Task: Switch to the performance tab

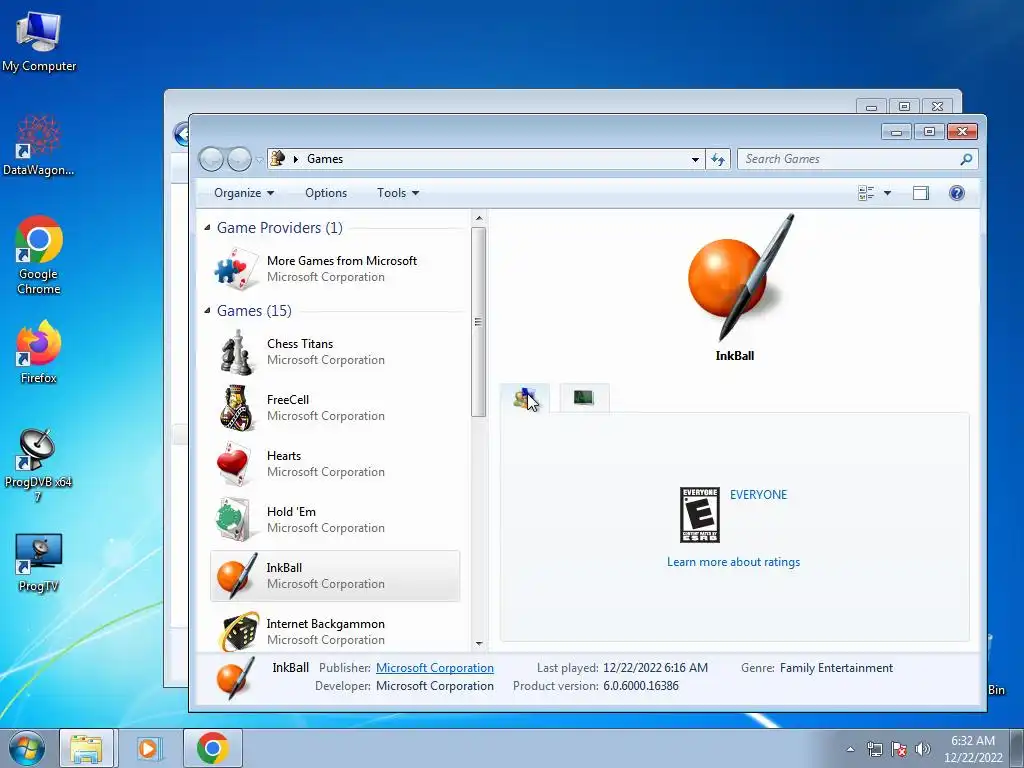Action: [584, 398]
